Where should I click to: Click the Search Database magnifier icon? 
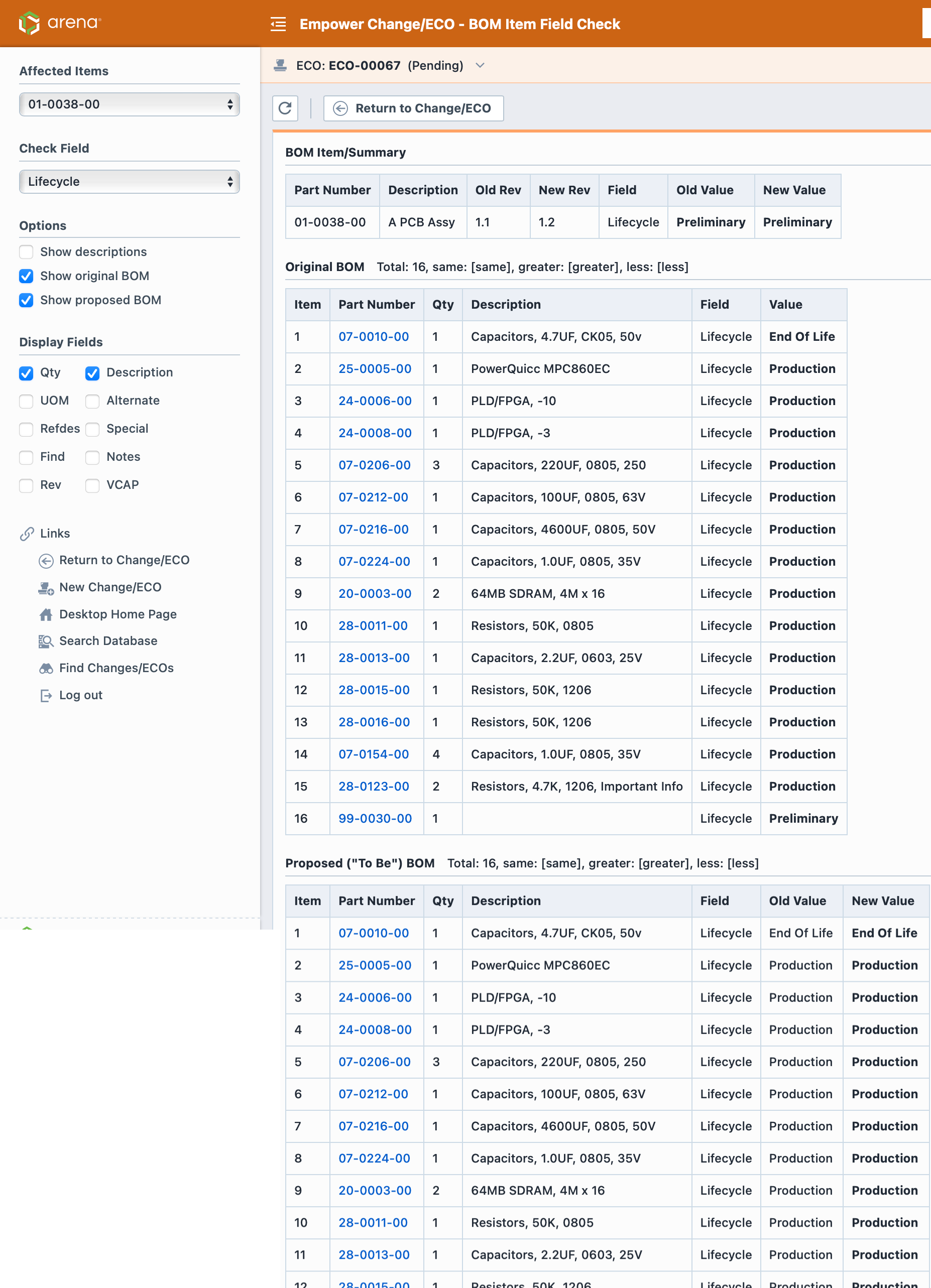(x=45, y=641)
